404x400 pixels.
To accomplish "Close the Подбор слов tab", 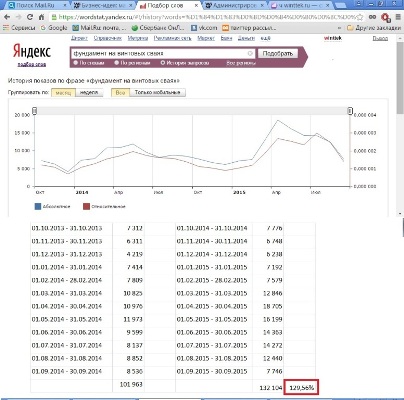I will (196, 6).
